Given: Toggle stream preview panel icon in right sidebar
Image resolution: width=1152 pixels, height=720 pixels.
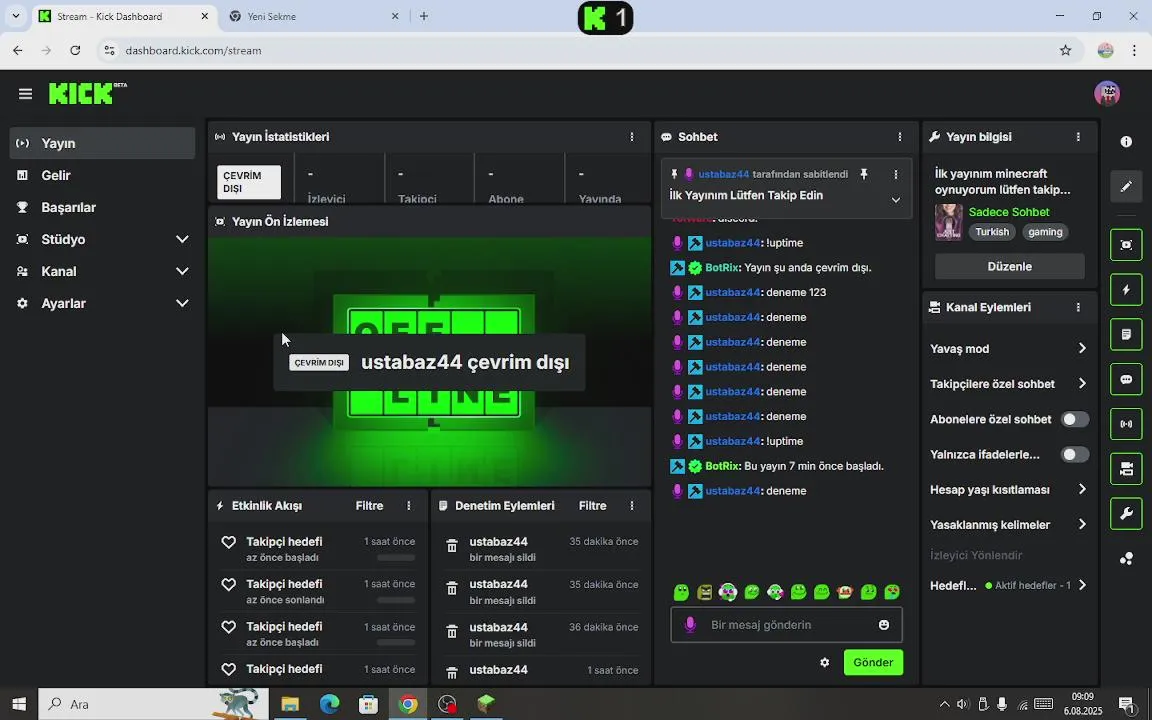Looking at the screenshot, I should pos(1126,245).
